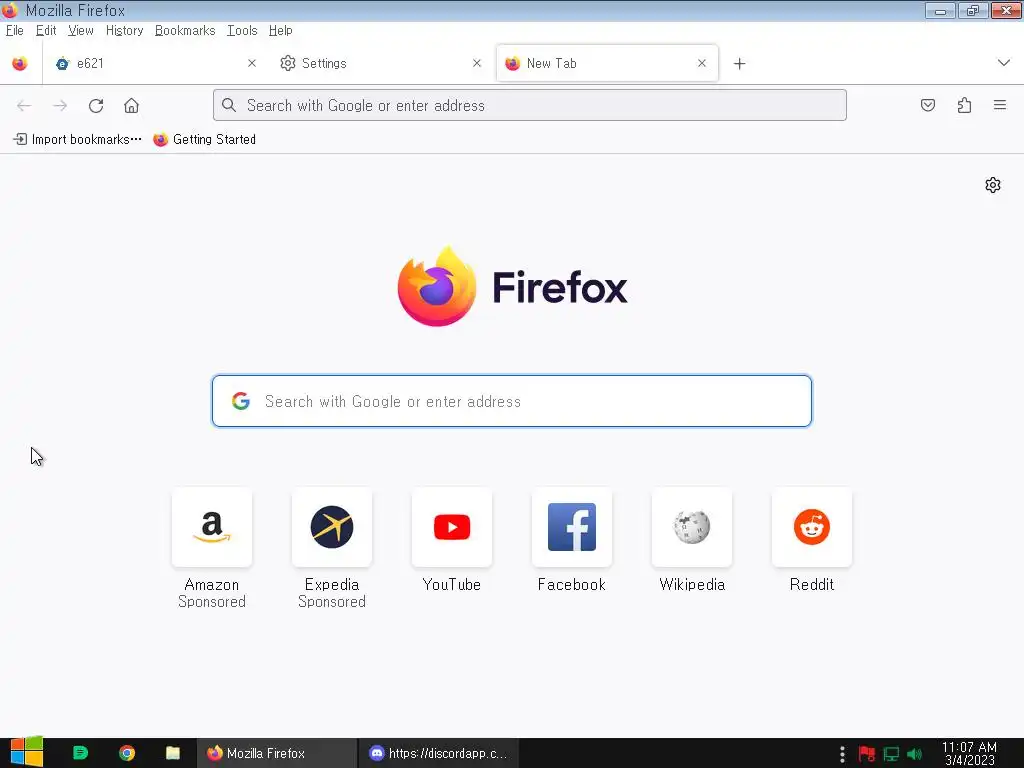
Task: Select the New Tab tab
Action: tap(607, 63)
